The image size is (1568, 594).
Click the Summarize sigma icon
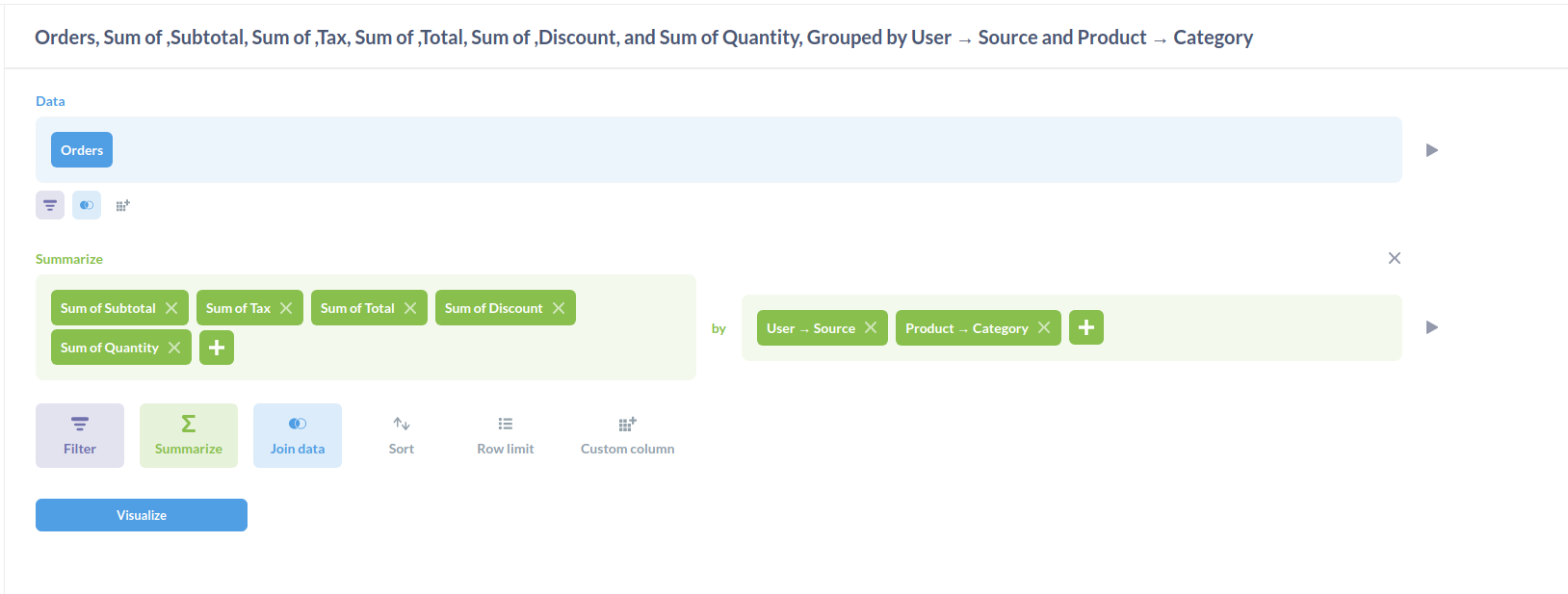[188, 433]
